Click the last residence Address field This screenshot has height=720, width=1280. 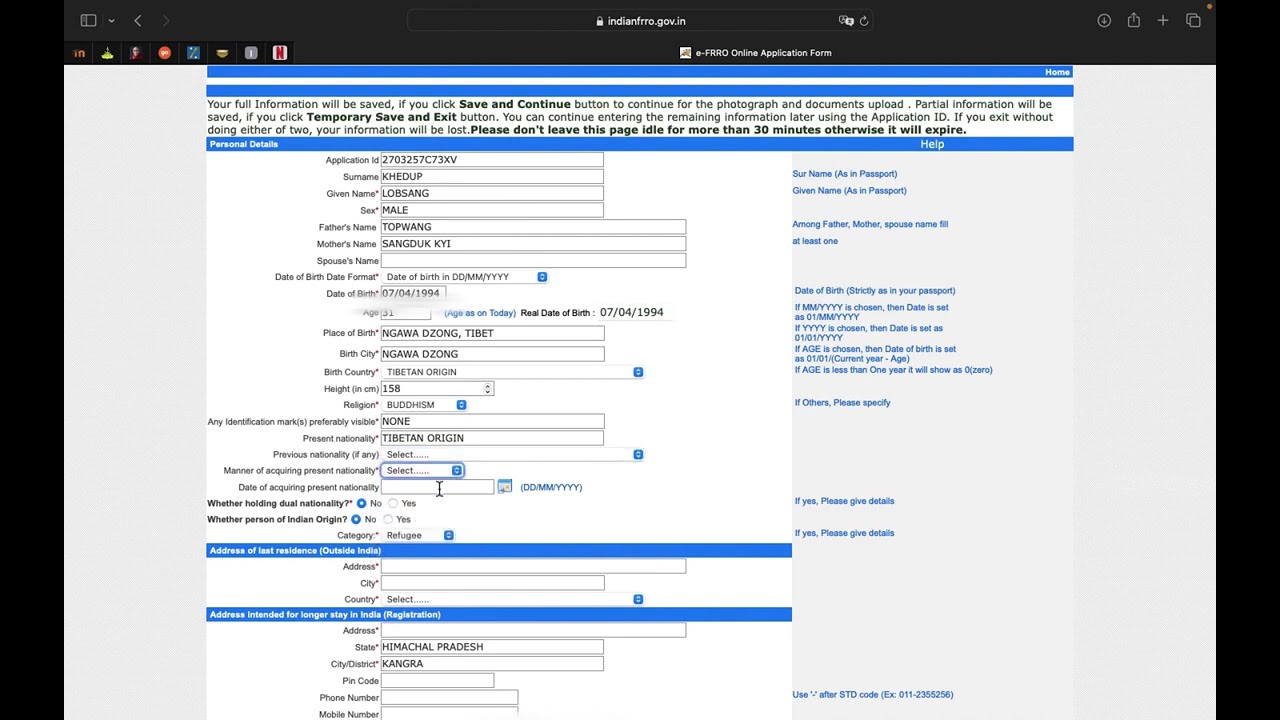click(x=533, y=566)
